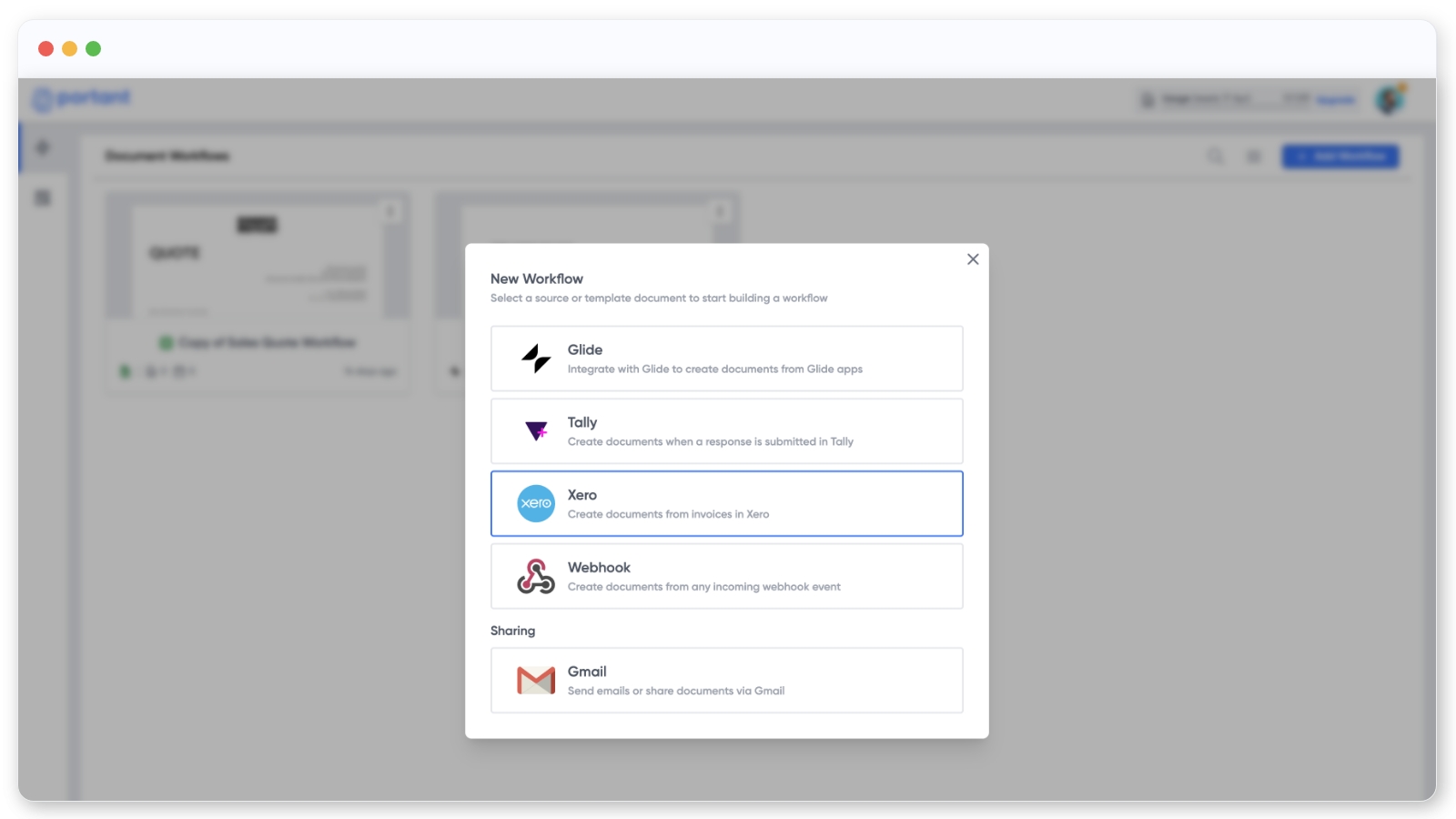Image resolution: width=1456 pixels, height=819 pixels.
Task: Click the Webhook logo icon
Action: 536,576
